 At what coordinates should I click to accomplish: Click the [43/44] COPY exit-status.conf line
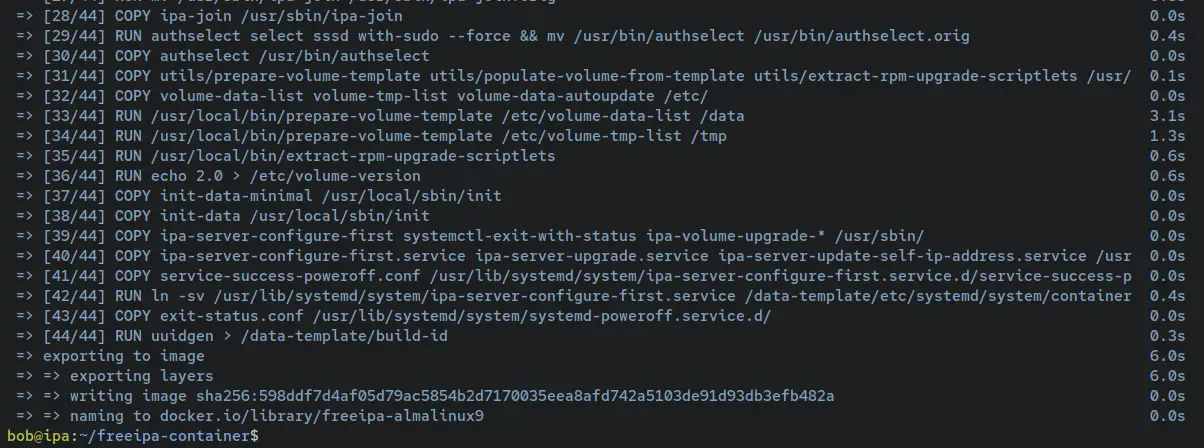pos(407,316)
